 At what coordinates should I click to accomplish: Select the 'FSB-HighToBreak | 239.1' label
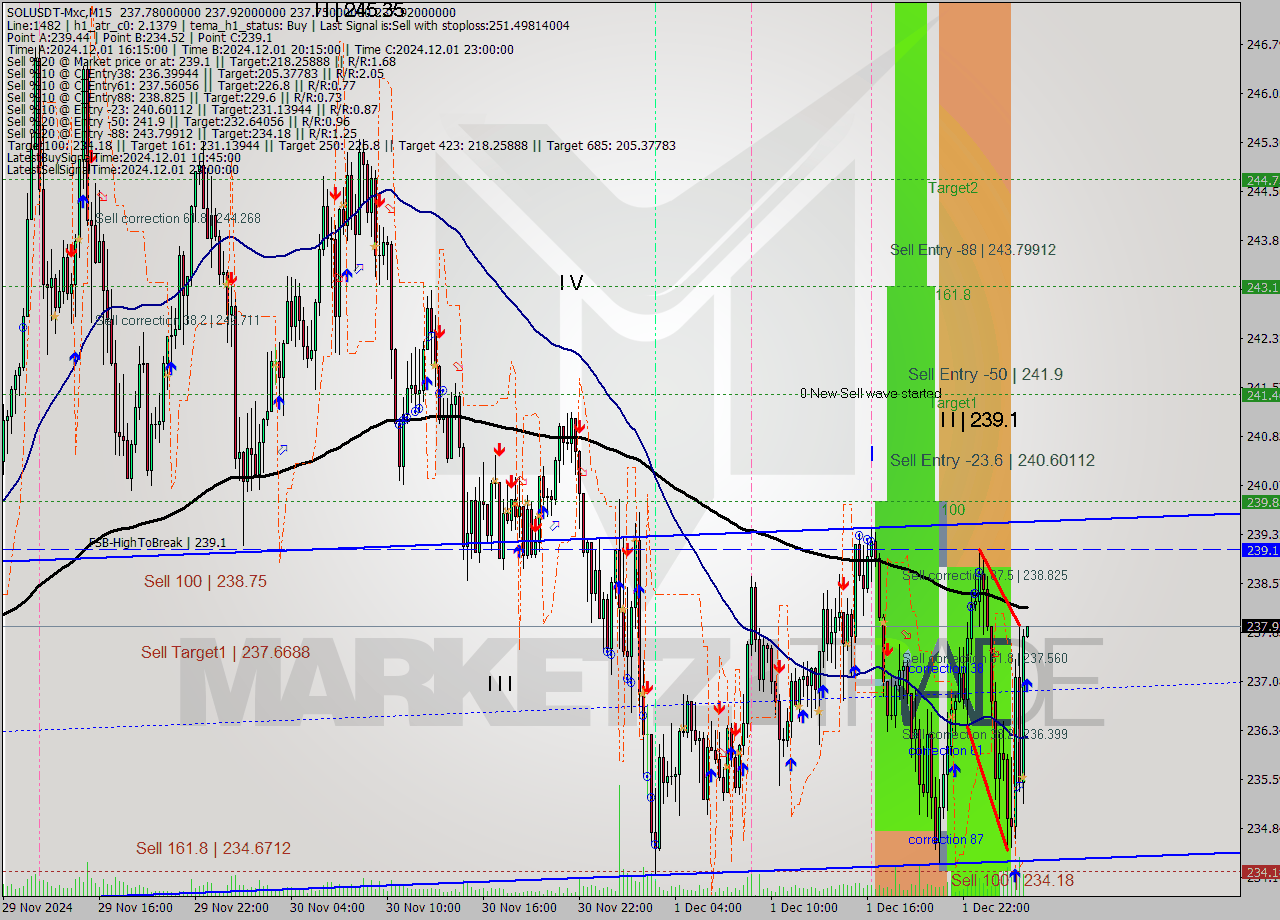tap(158, 543)
